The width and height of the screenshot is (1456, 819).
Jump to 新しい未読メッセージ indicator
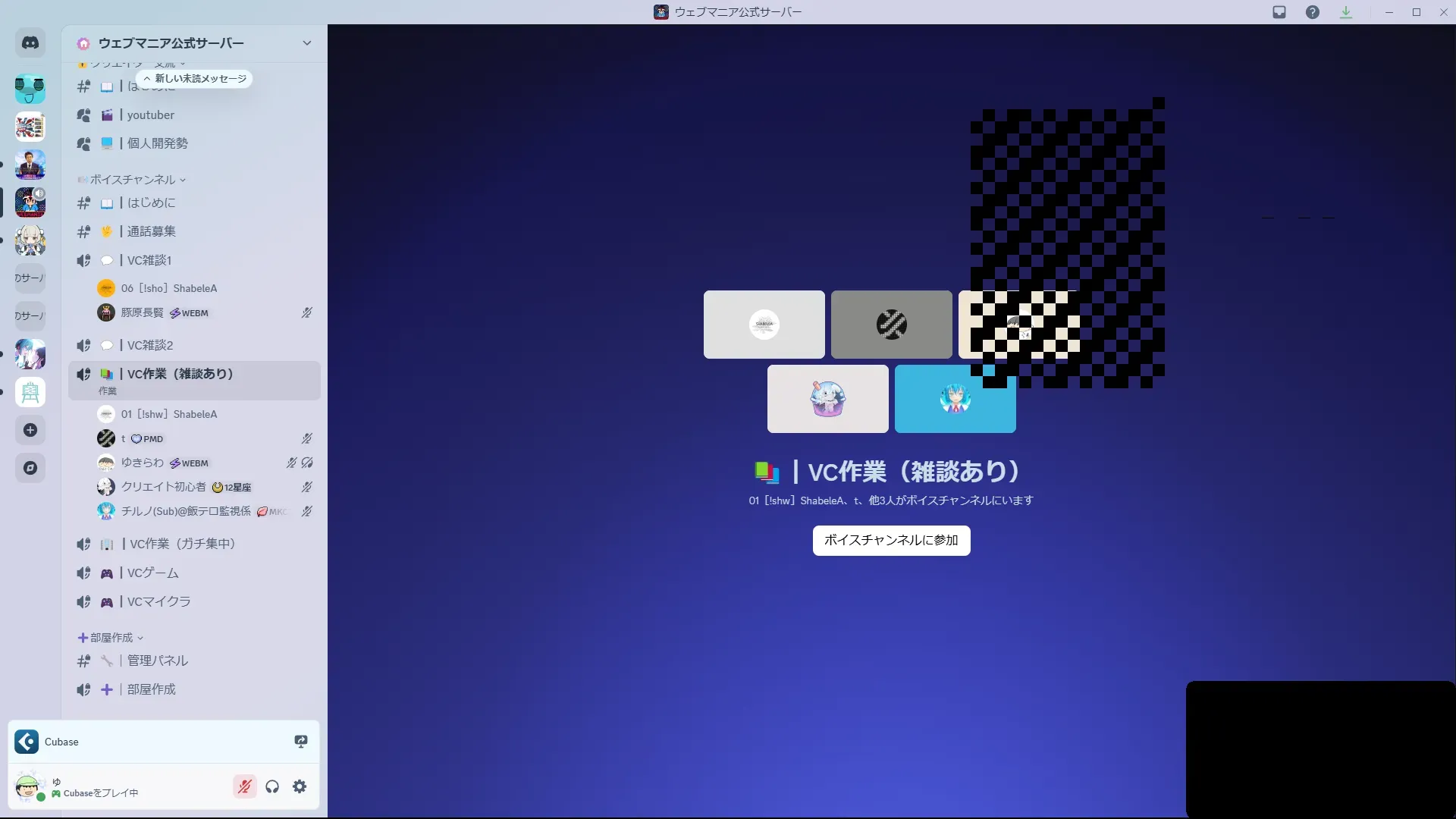coord(195,78)
